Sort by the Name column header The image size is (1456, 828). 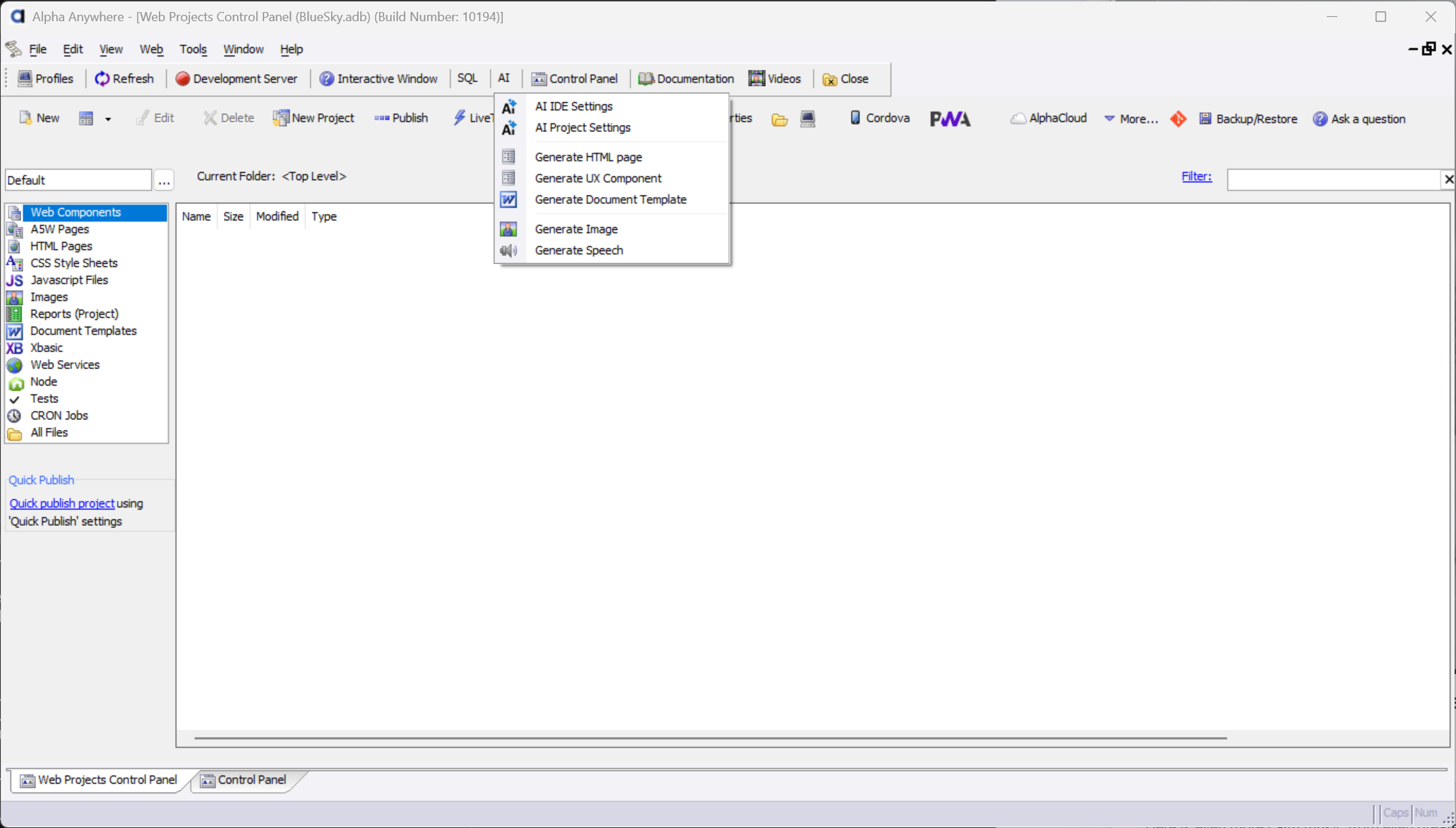tap(196, 217)
